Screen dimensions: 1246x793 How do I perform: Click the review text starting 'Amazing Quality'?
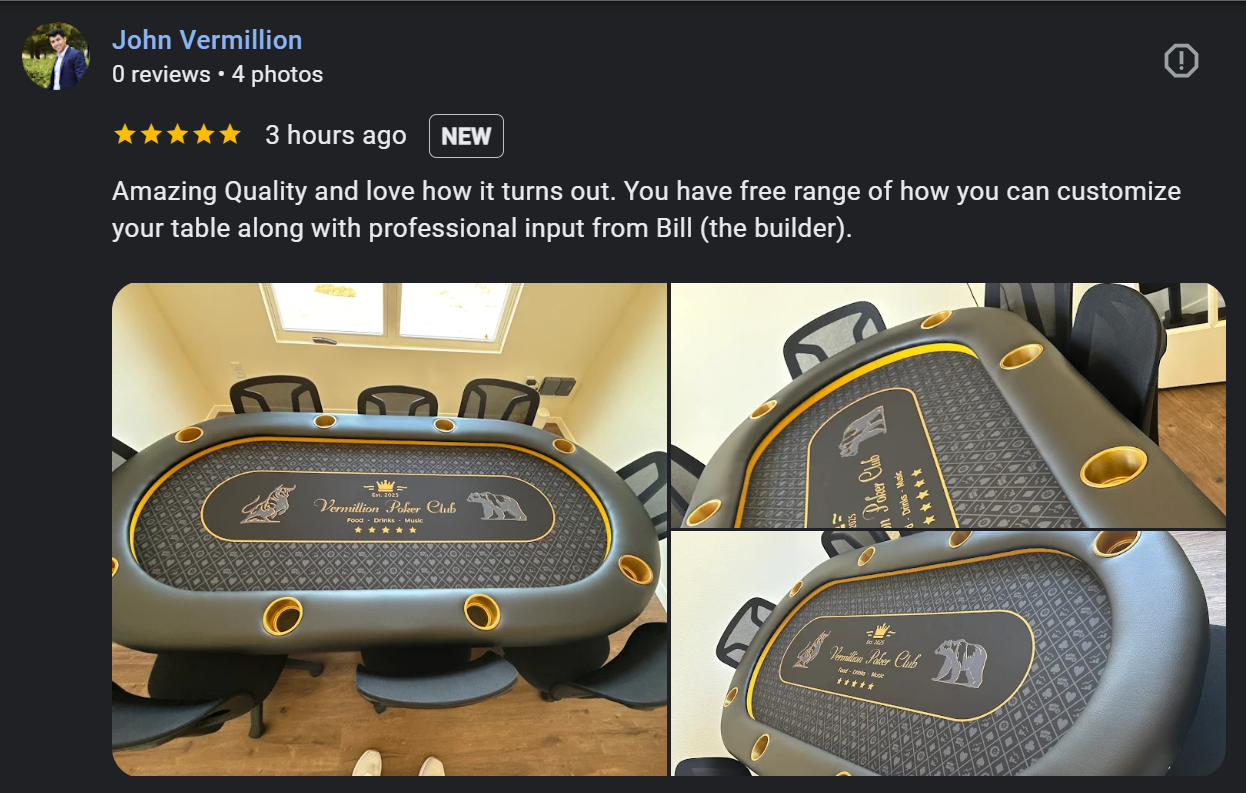click(647, 209)
